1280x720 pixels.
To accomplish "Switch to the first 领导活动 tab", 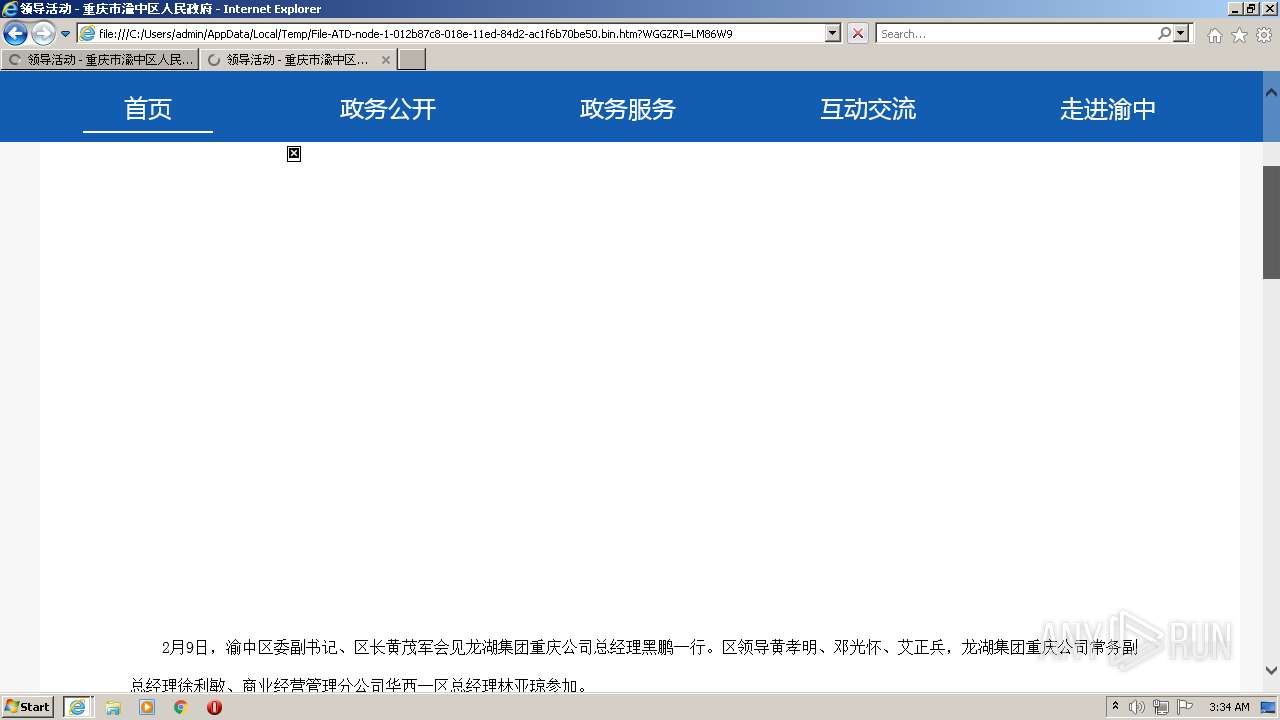I will [x=100, y=60].
